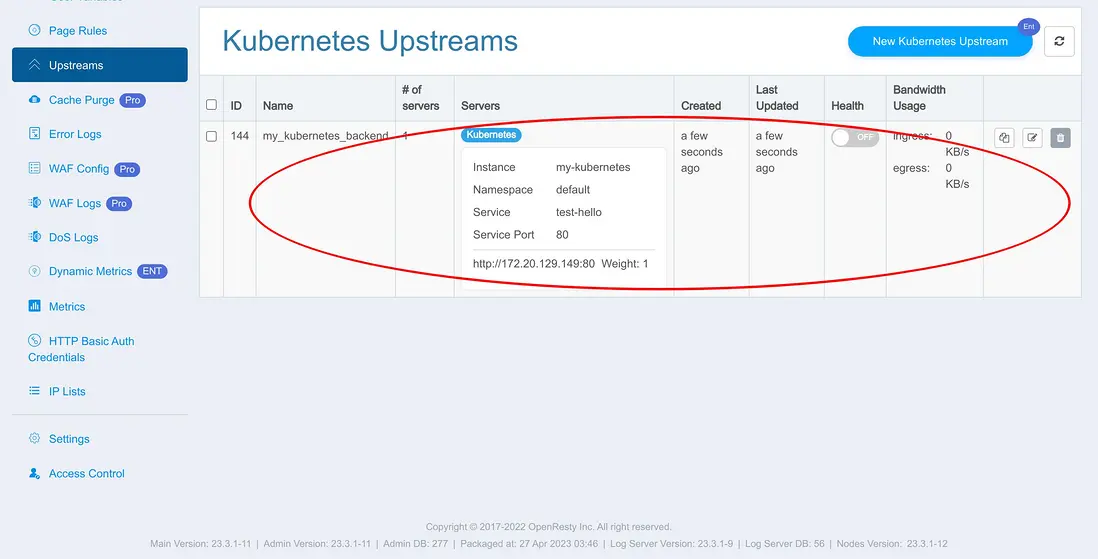Open Page Rules in the sidebar
The image size is (1098, 559).
(78, 31)
